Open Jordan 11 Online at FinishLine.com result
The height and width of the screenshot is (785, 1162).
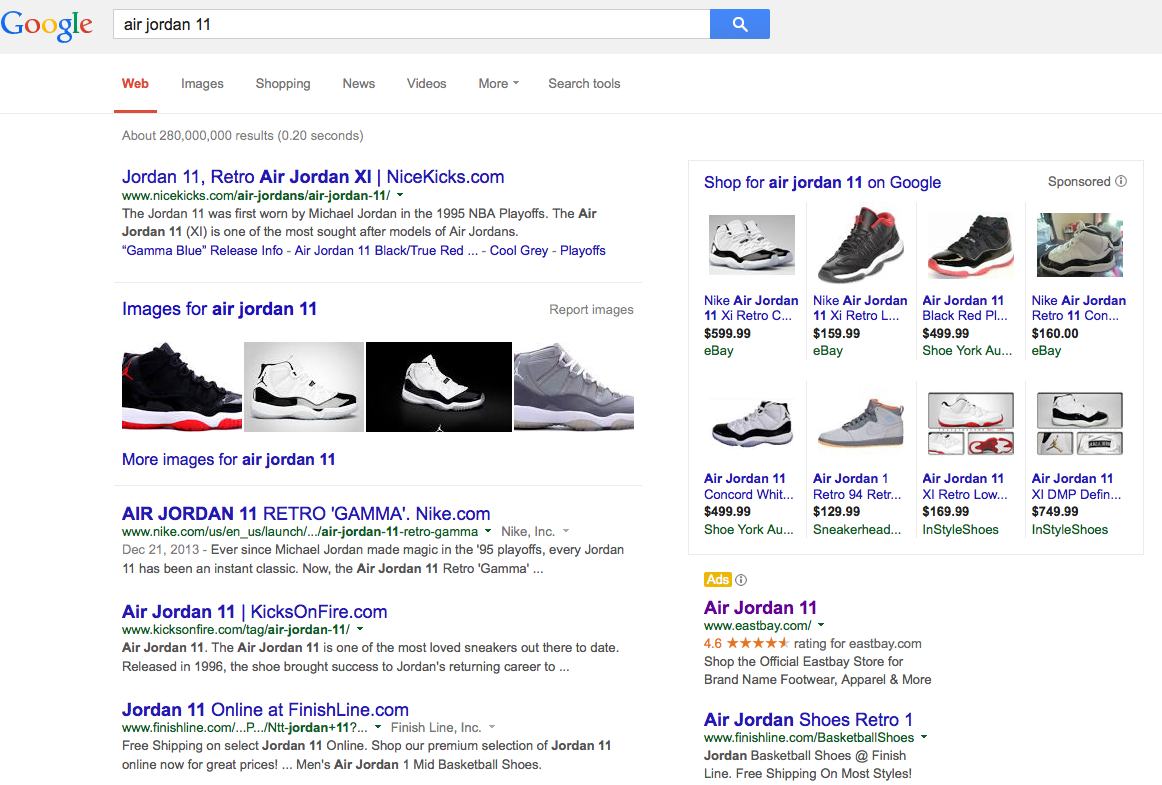pyautogui.click(x=265, y=709)
